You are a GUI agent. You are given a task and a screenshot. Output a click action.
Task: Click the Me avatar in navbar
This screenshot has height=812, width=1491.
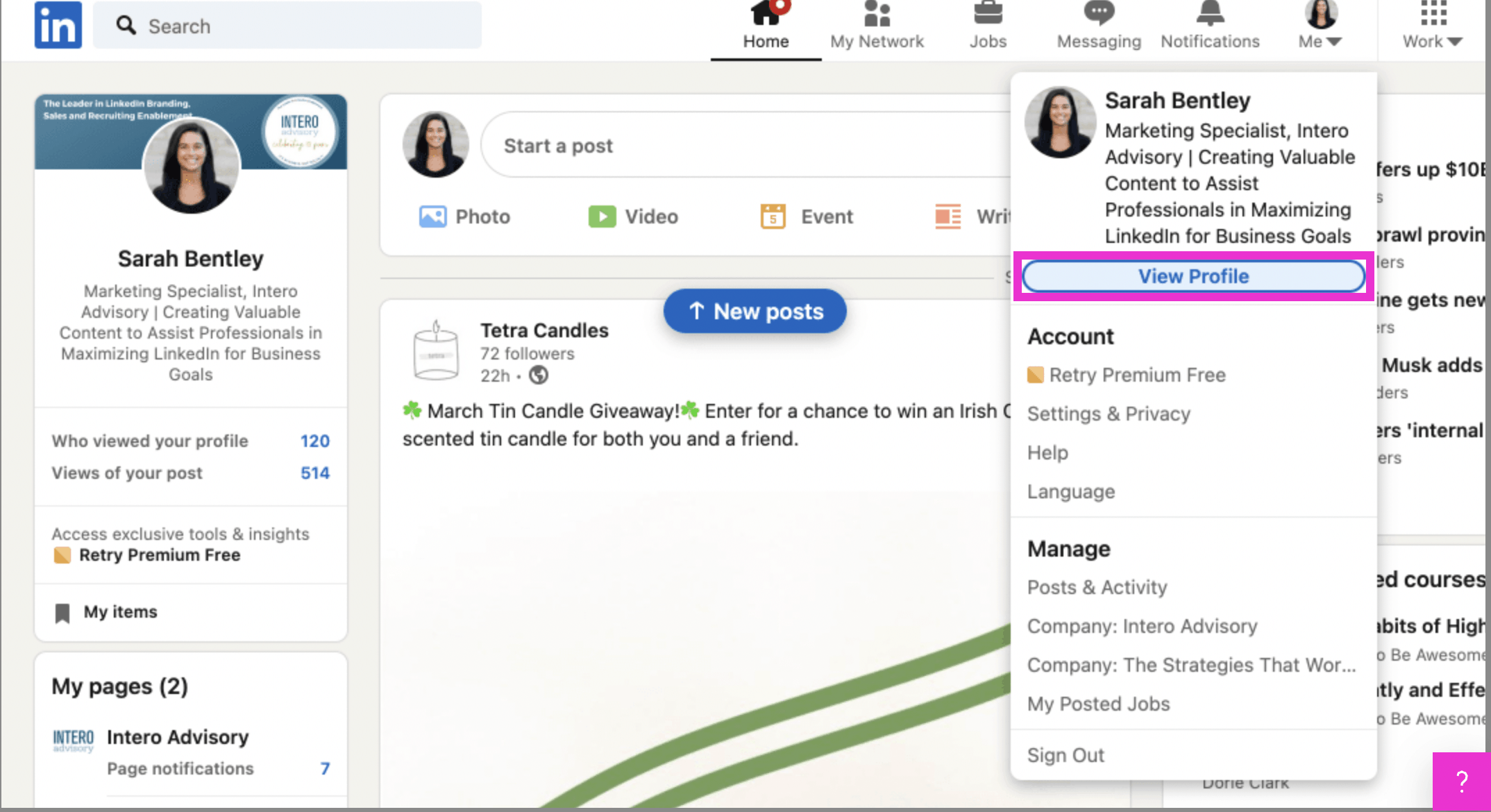1321,13
